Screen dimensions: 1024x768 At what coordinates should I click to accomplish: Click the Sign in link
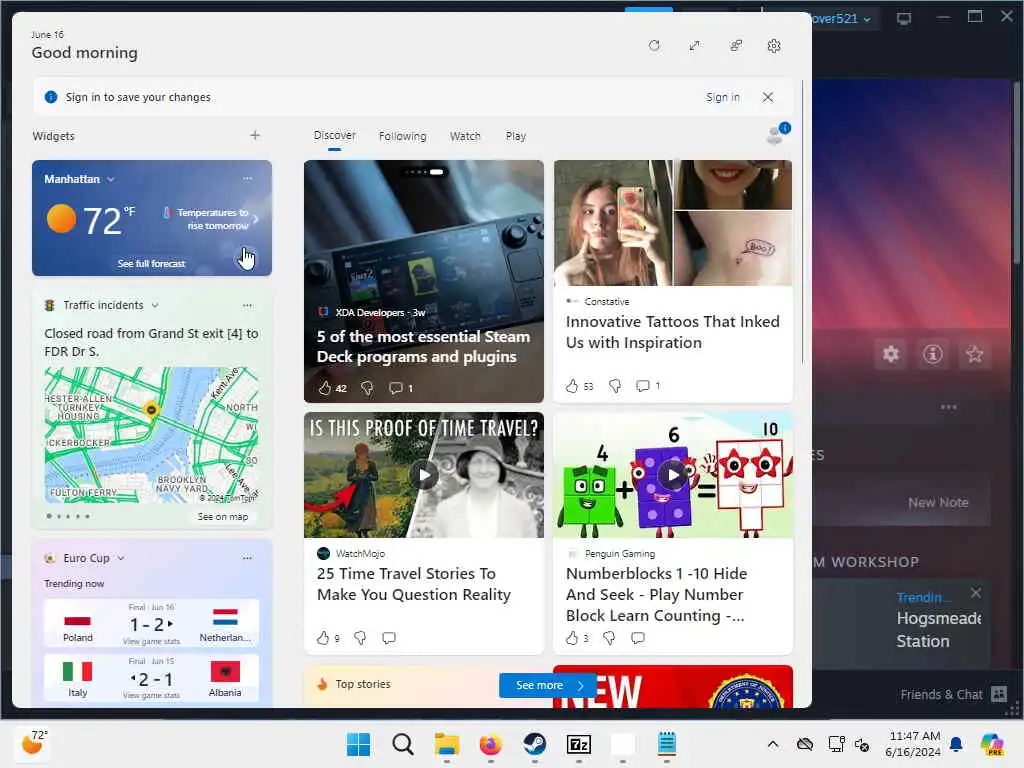click(x=722, y=97)
